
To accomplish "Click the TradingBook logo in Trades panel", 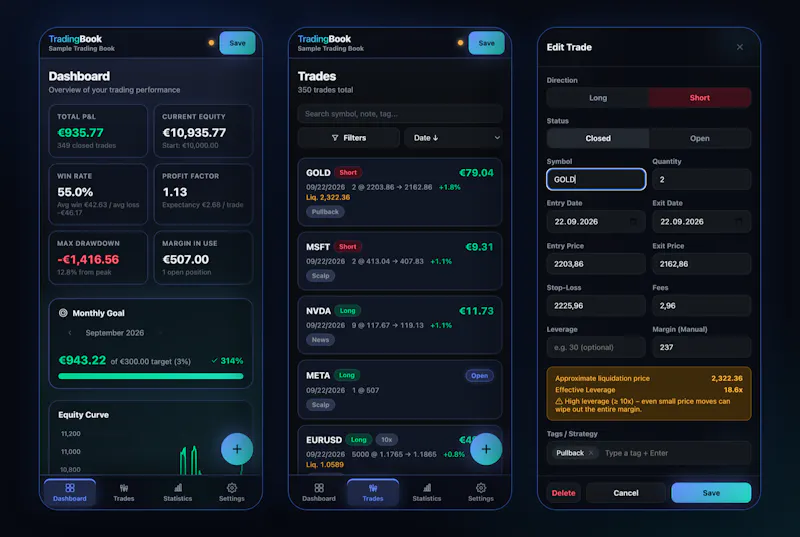I will [x=324, y=39].
